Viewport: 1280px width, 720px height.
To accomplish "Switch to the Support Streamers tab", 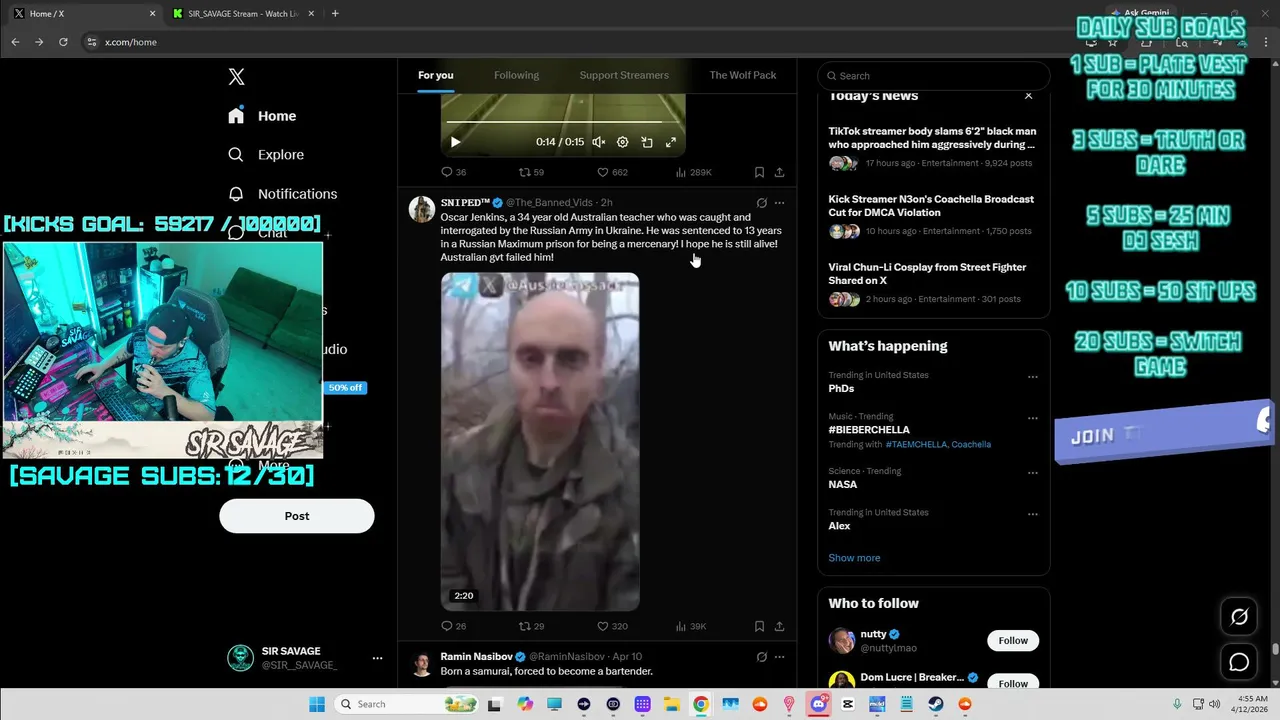I will [624, 76].
